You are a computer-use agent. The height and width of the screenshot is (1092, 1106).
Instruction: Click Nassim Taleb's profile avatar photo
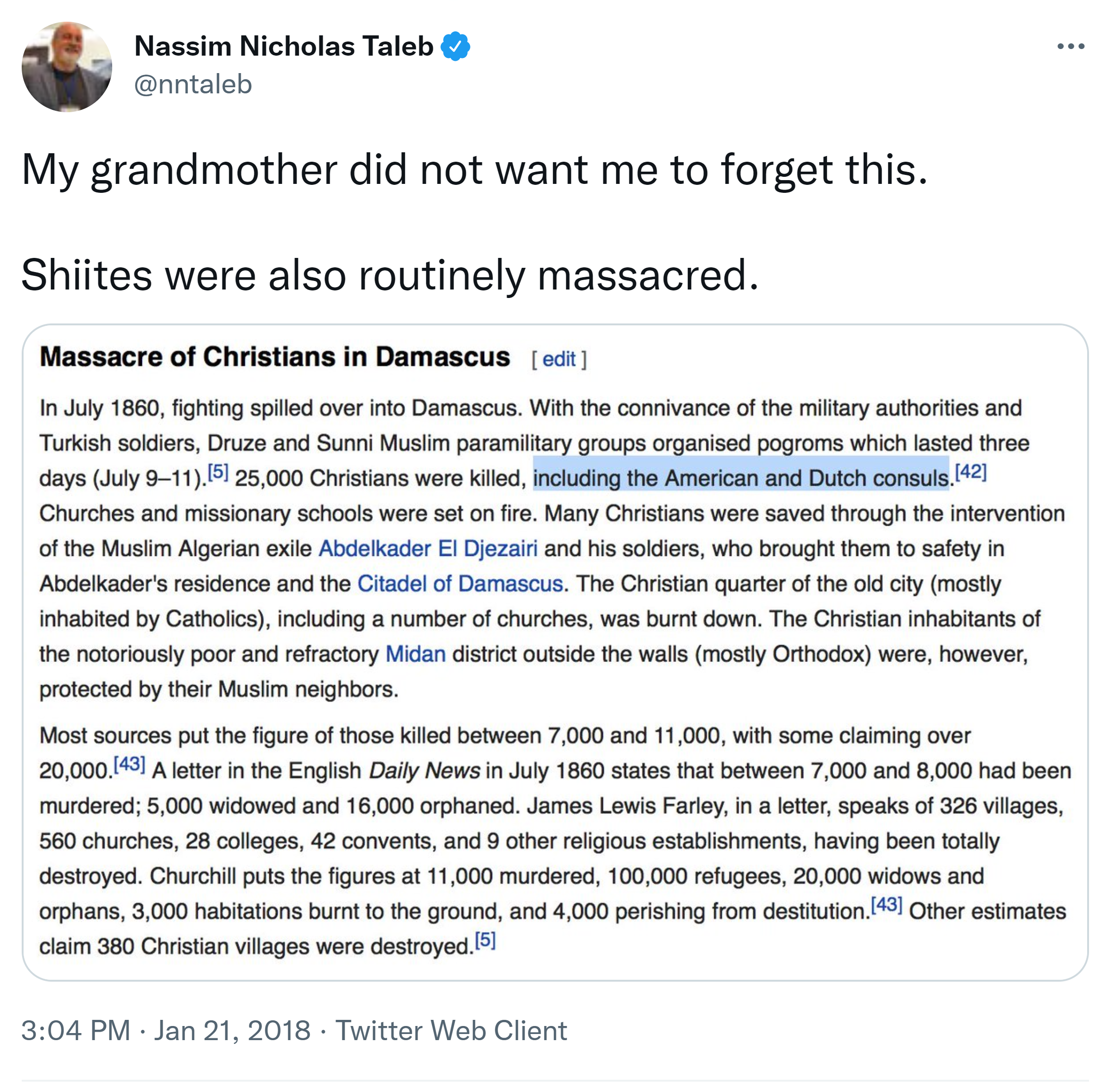tap(66, 67)
